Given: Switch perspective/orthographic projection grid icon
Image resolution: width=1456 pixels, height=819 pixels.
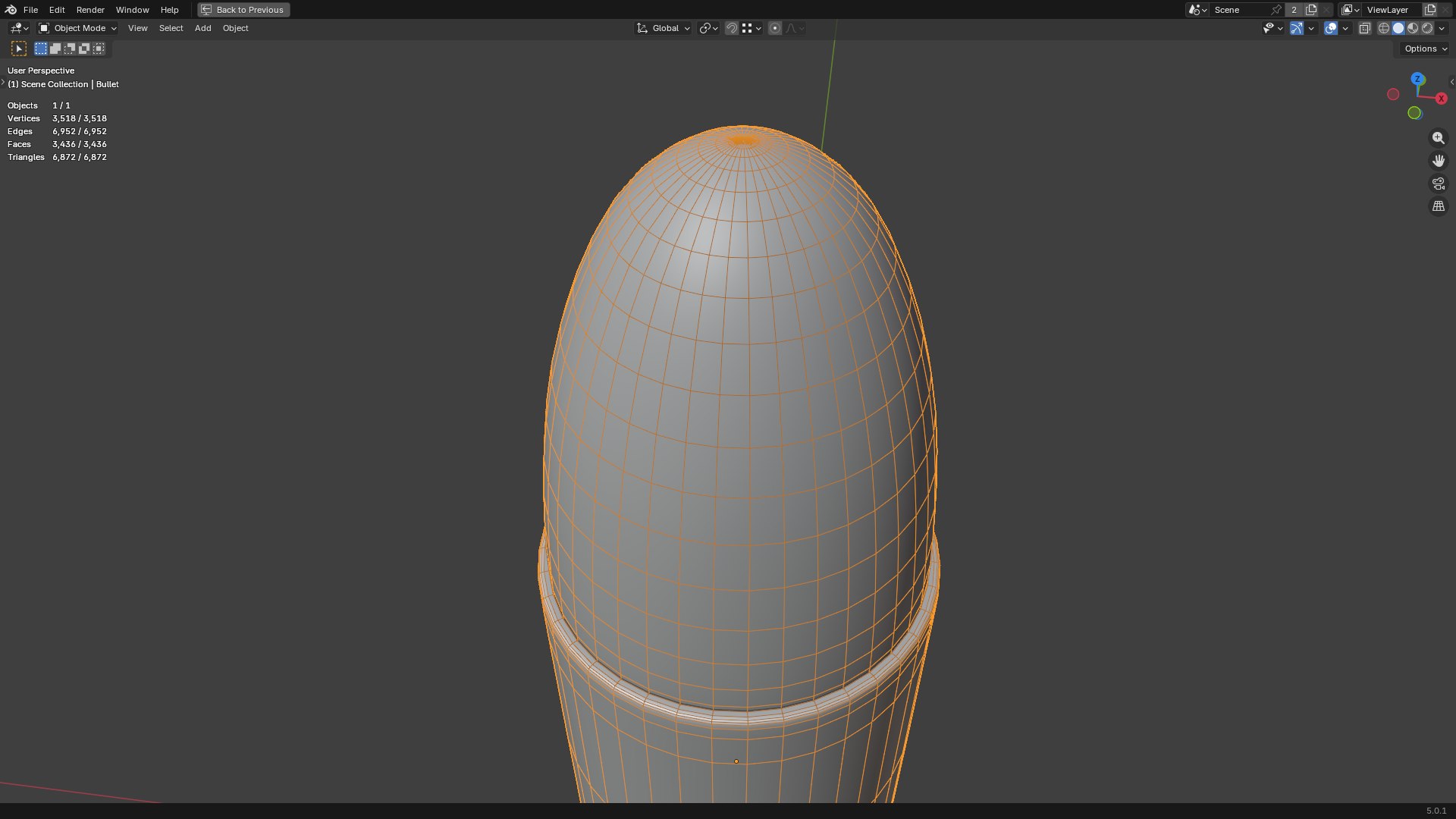Looking at the screenshot, I should point(1439,206).
